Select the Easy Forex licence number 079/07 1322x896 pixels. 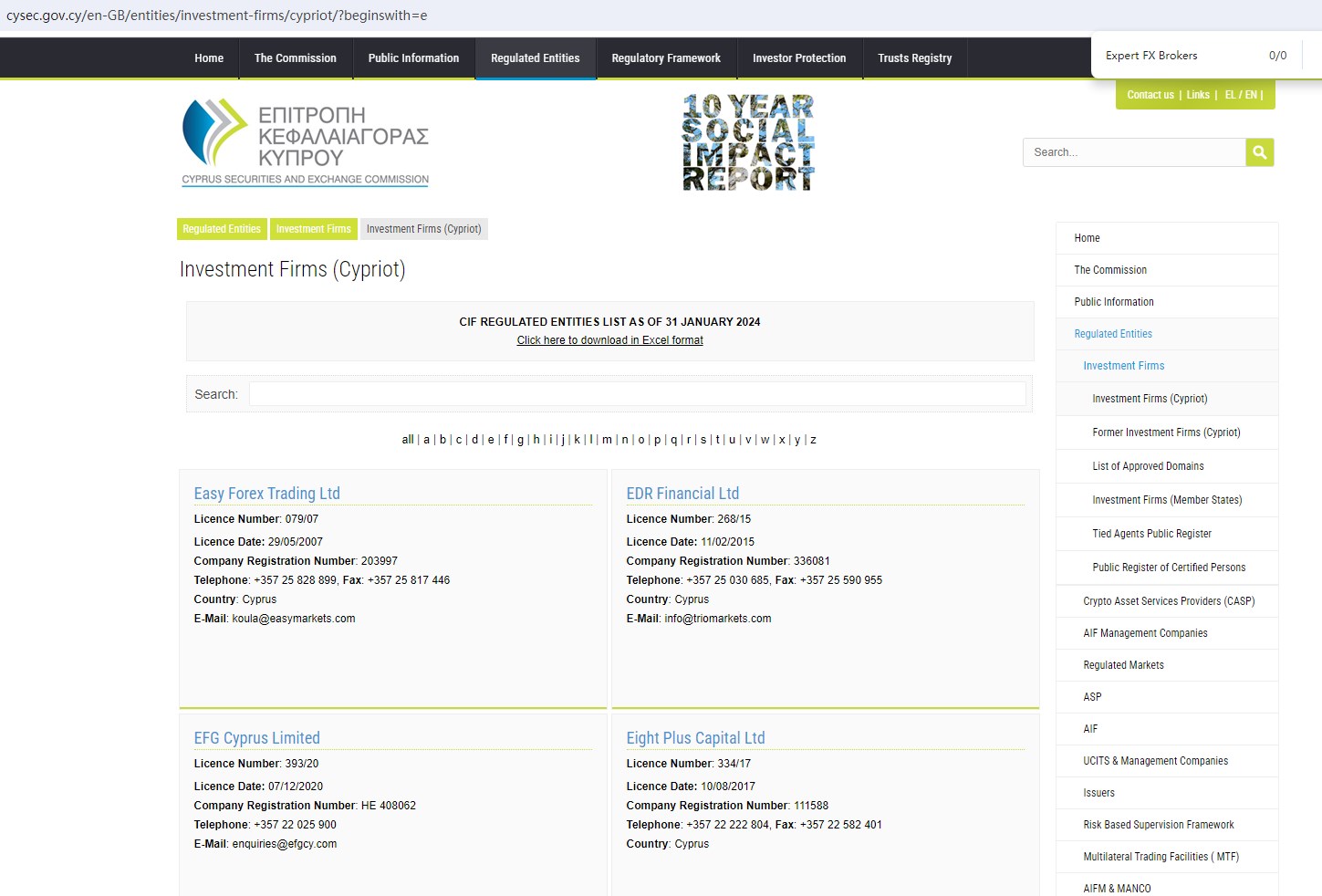(x=302, y=519)
